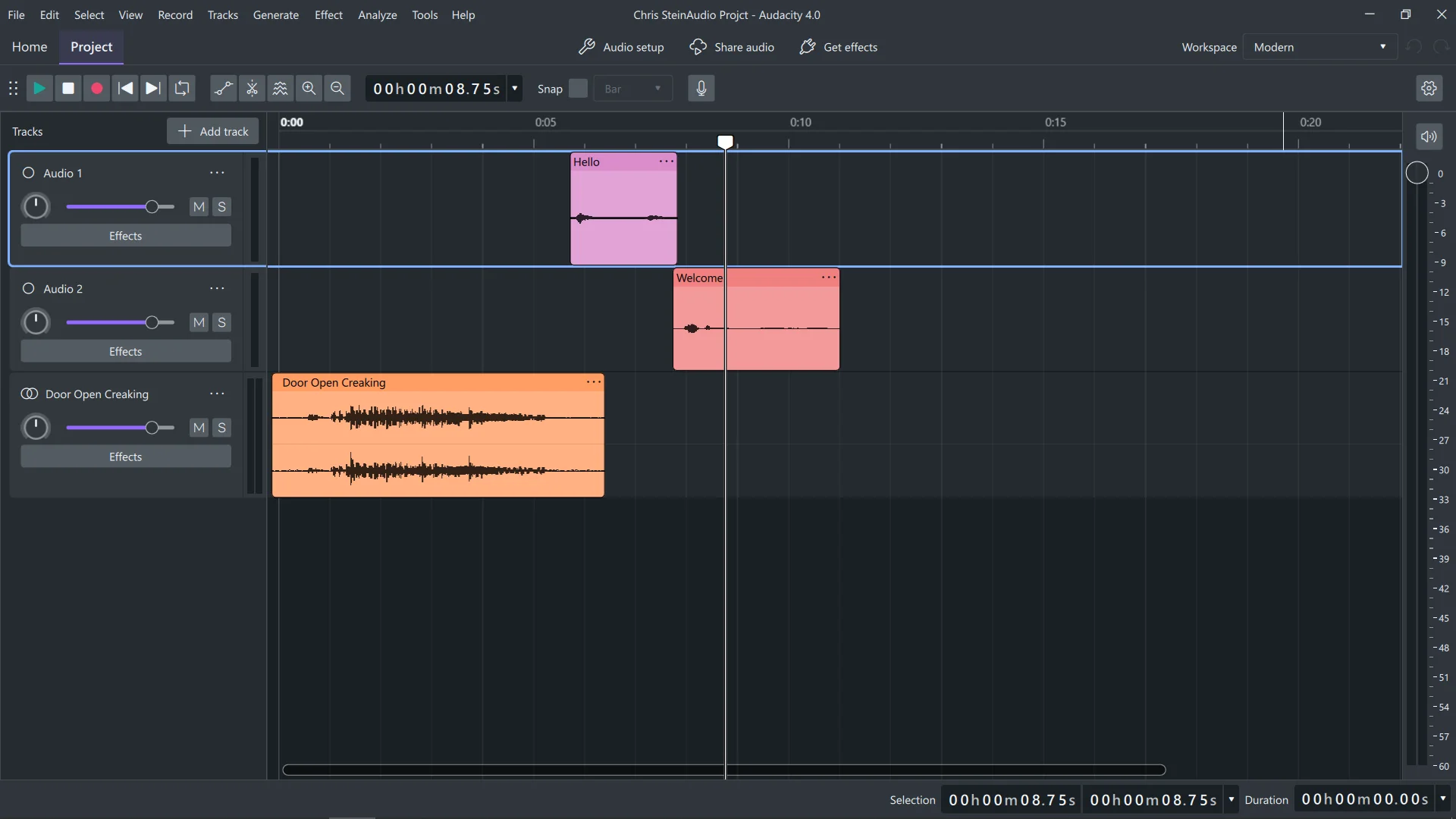Open Audio 2 track options menu
Image resolution: width=1456 pixels, height=819 pixels.
(217, 288)
